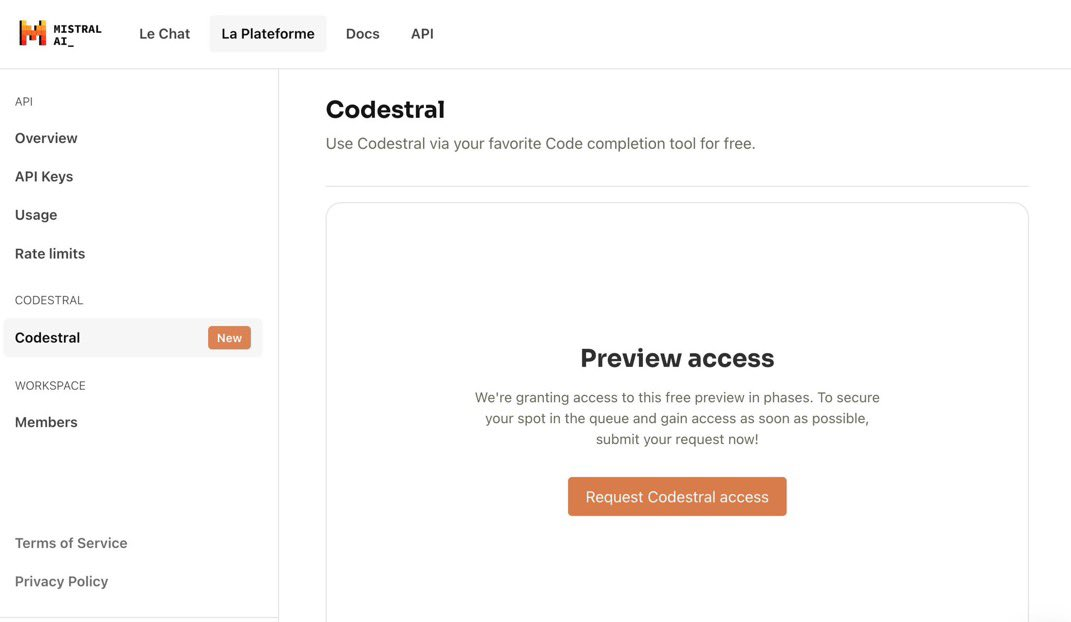Select the La Plateforme tab
Image resolution: width=1071 pixels, height=622 pixels.
(268, 33)
